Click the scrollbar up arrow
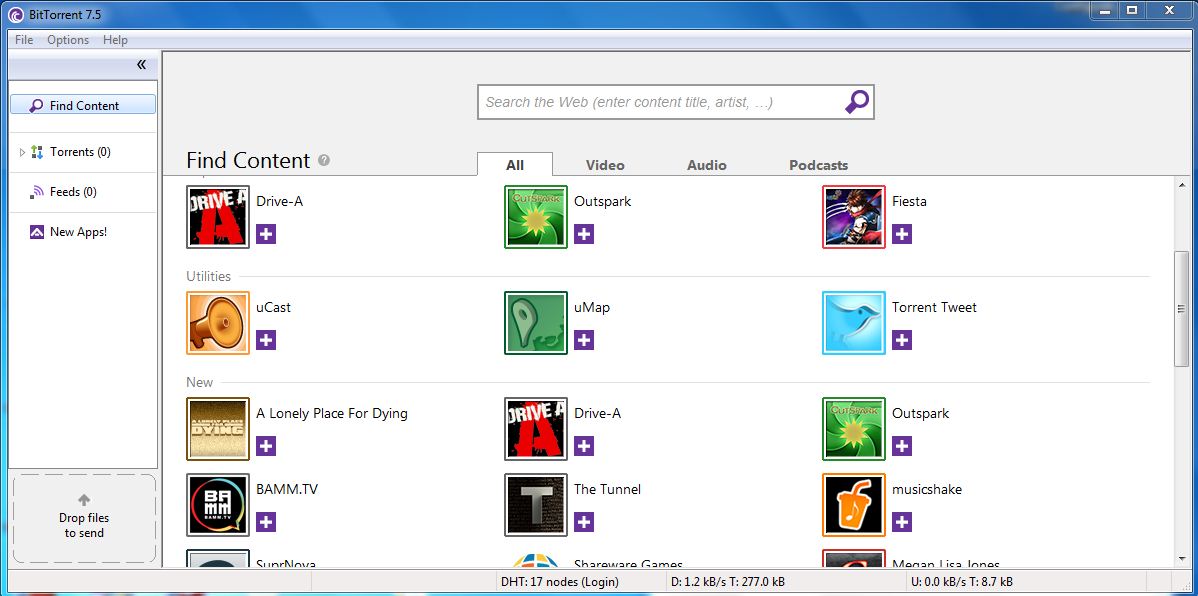Viewport: 1198px width, 596px height. [1181, 186]
